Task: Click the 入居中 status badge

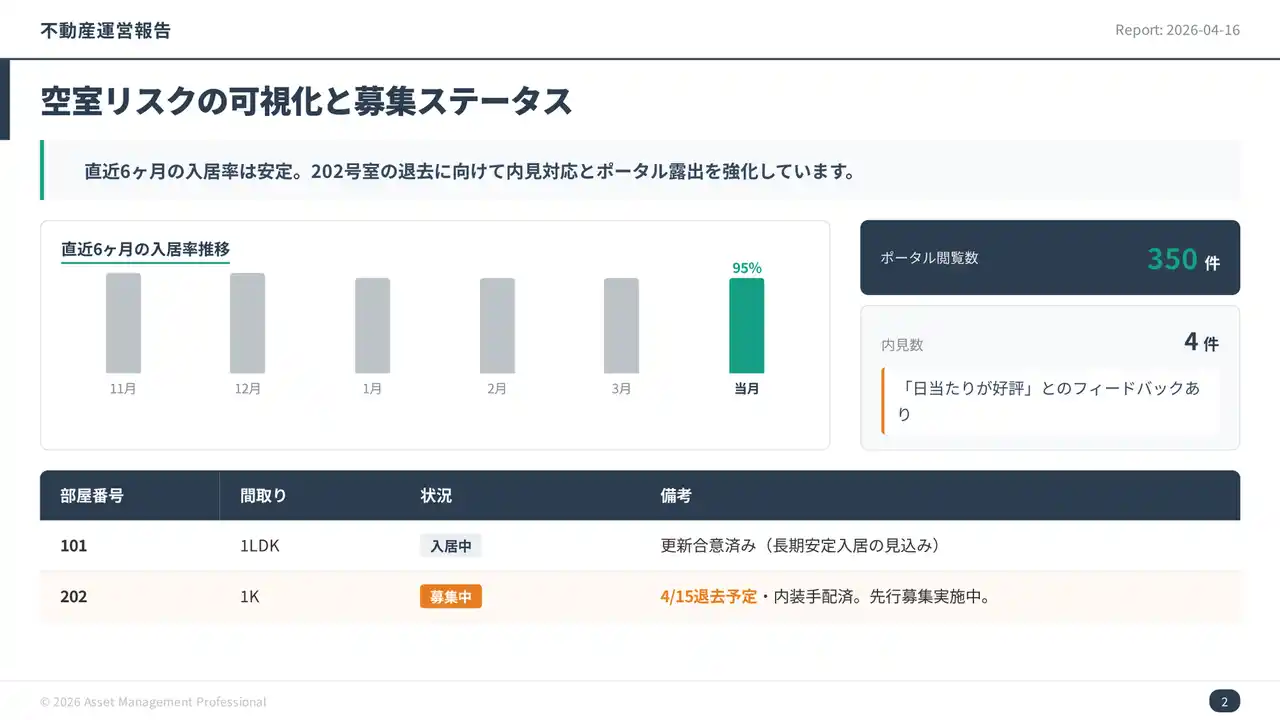Action: tap(450, 546)
